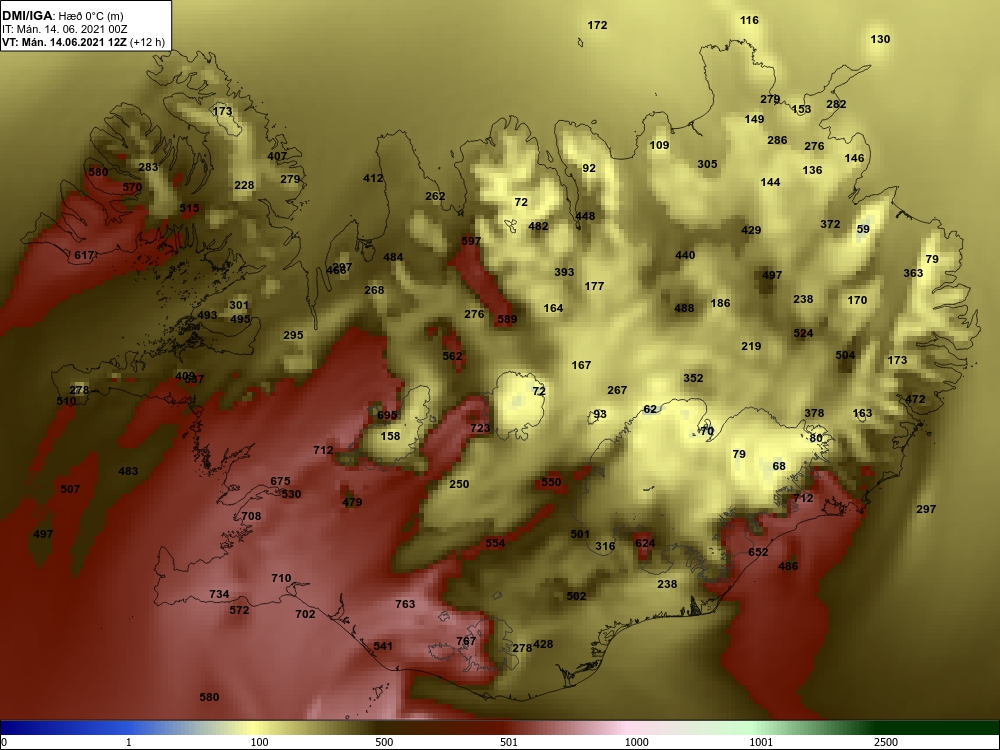Click the 734 height value

(x=219, y=594)
